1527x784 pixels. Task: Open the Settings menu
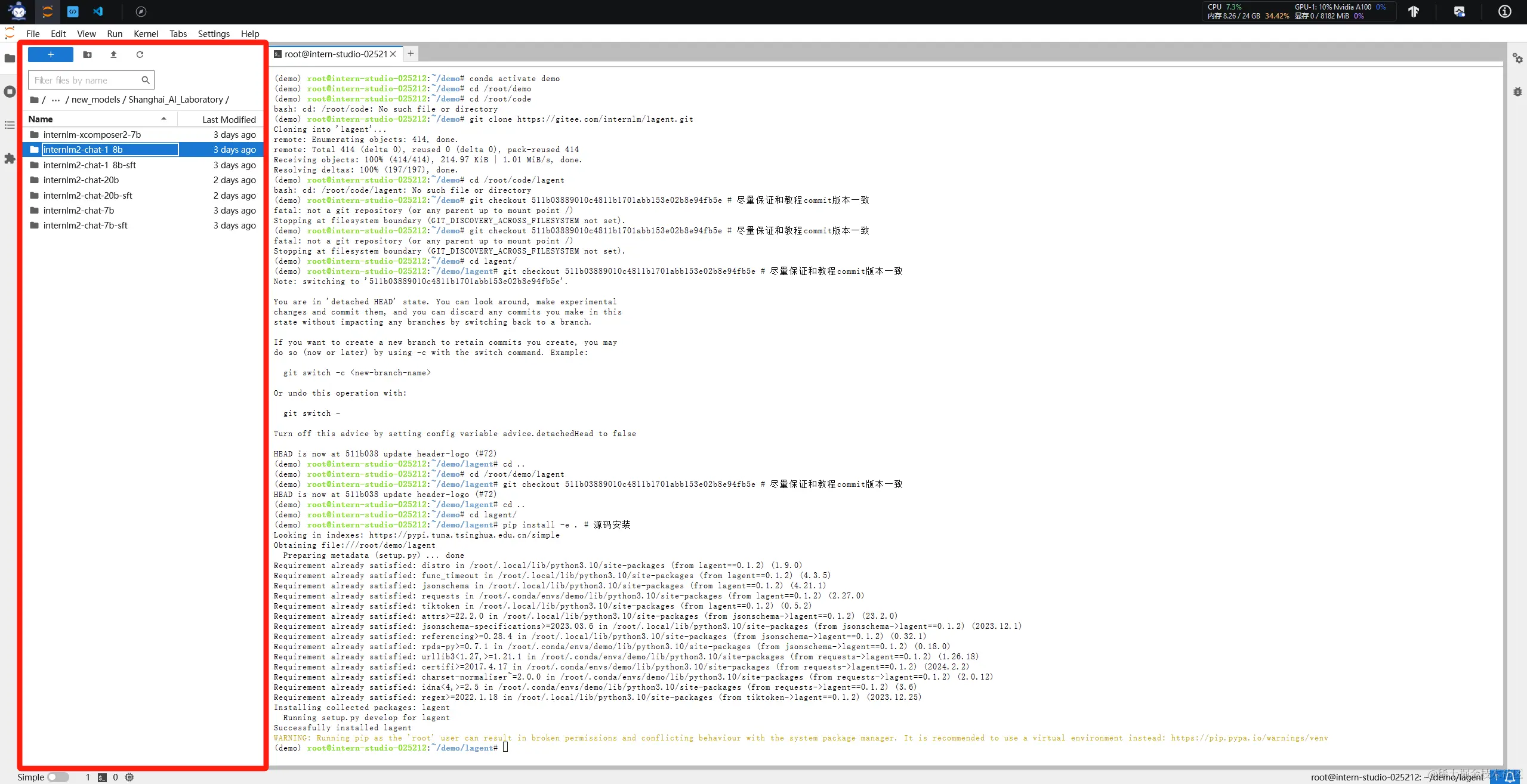(x=214, y=33)
